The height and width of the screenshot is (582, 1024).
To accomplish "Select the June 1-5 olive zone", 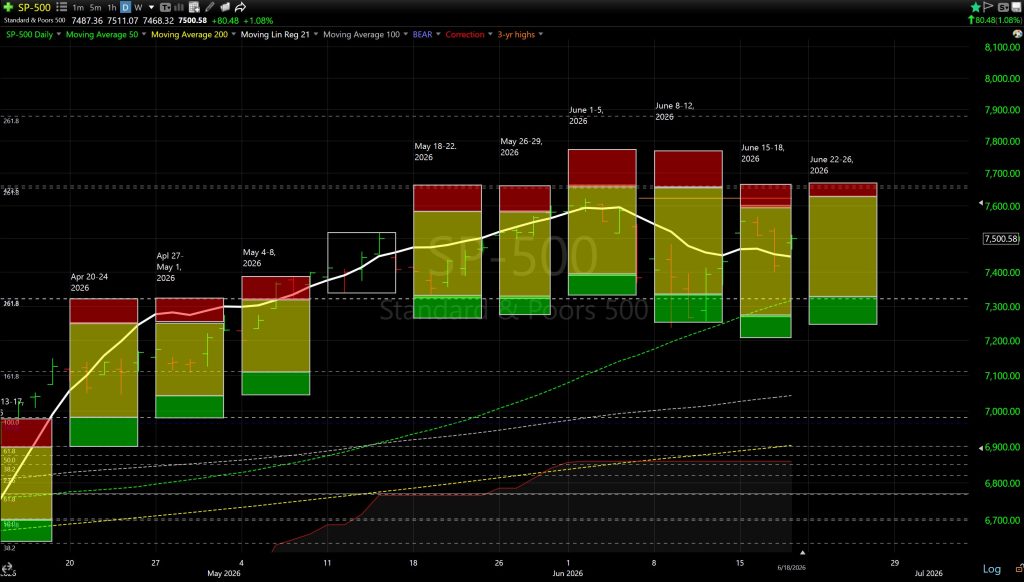I will 602,230.
